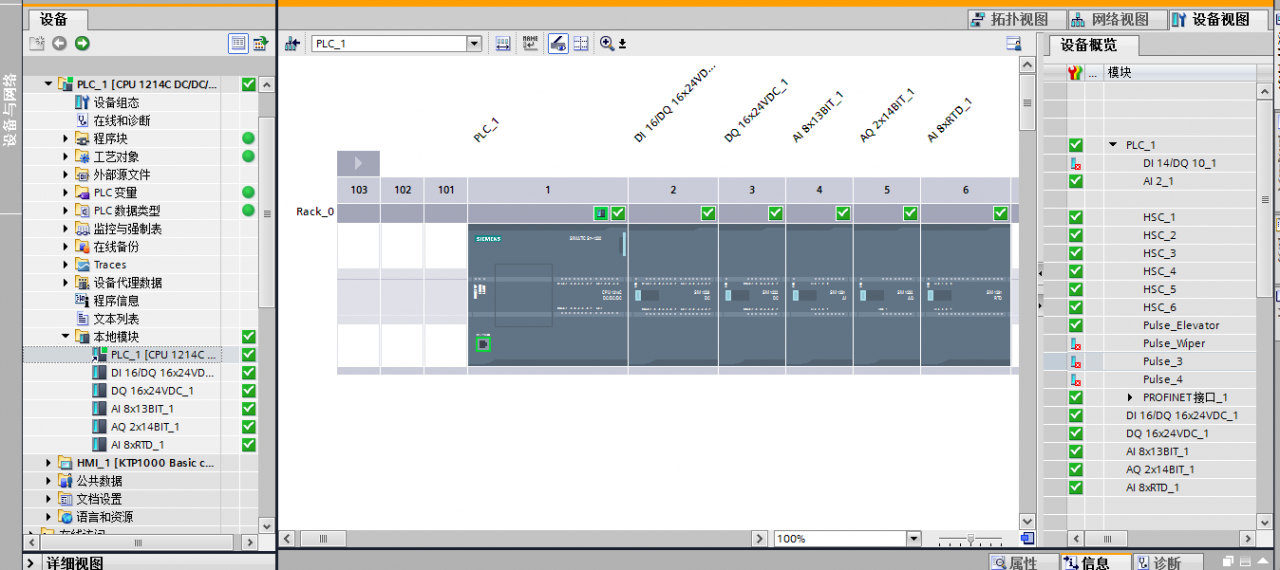
Task: Click the green checkmark beside HSC_1 in device overview
Action: tap(1076, 217)
